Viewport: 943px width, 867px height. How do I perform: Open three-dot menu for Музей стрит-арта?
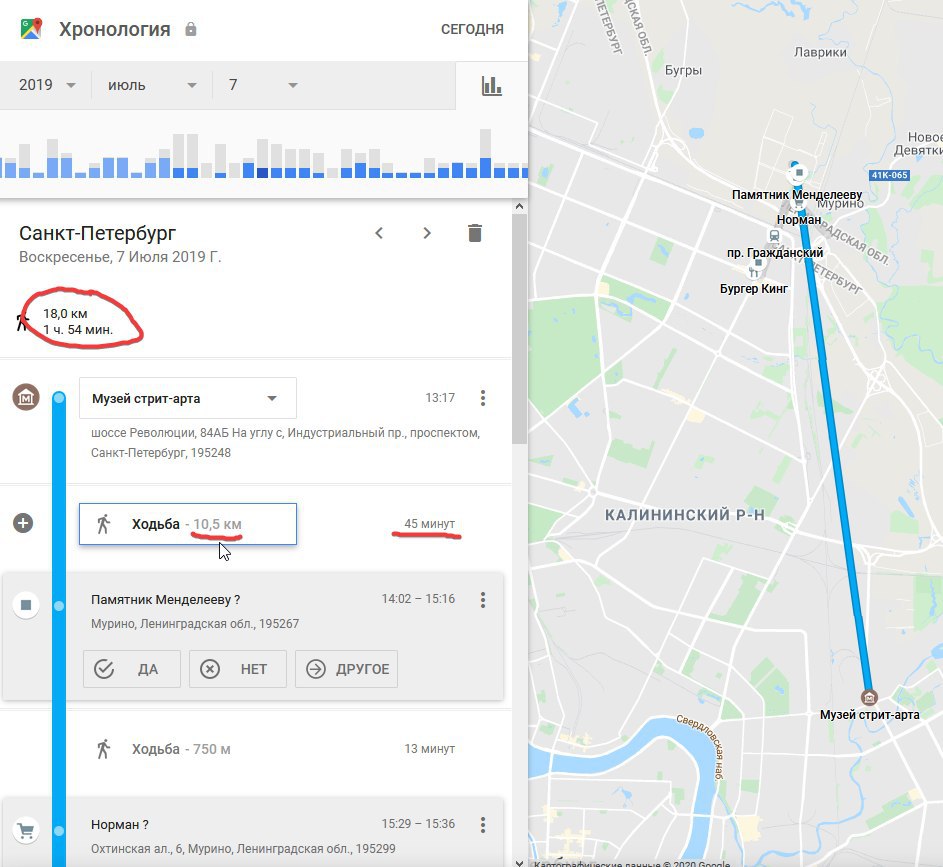click(483, 398)
